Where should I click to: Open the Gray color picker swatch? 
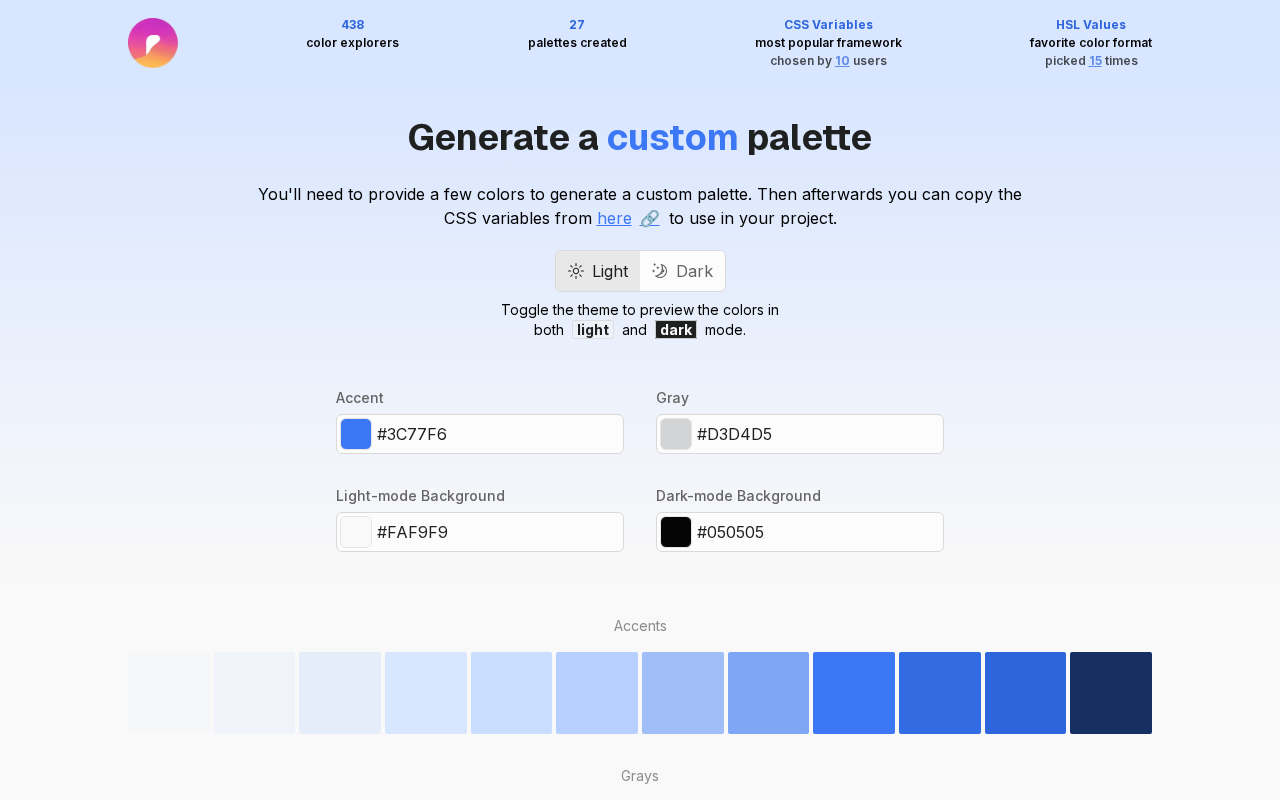[676, 434]
